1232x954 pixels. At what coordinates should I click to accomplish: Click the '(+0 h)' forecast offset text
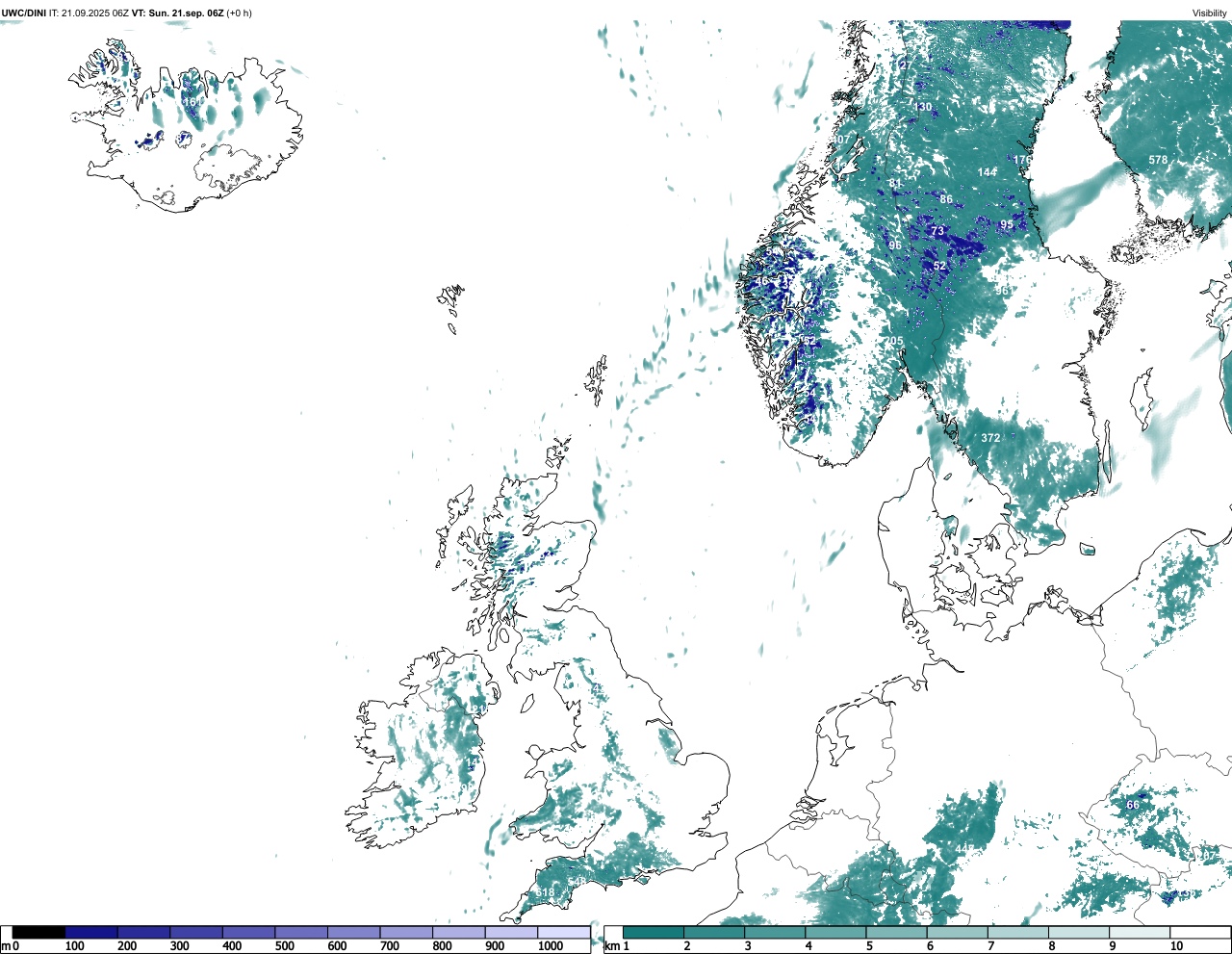(x=240, y=13)
